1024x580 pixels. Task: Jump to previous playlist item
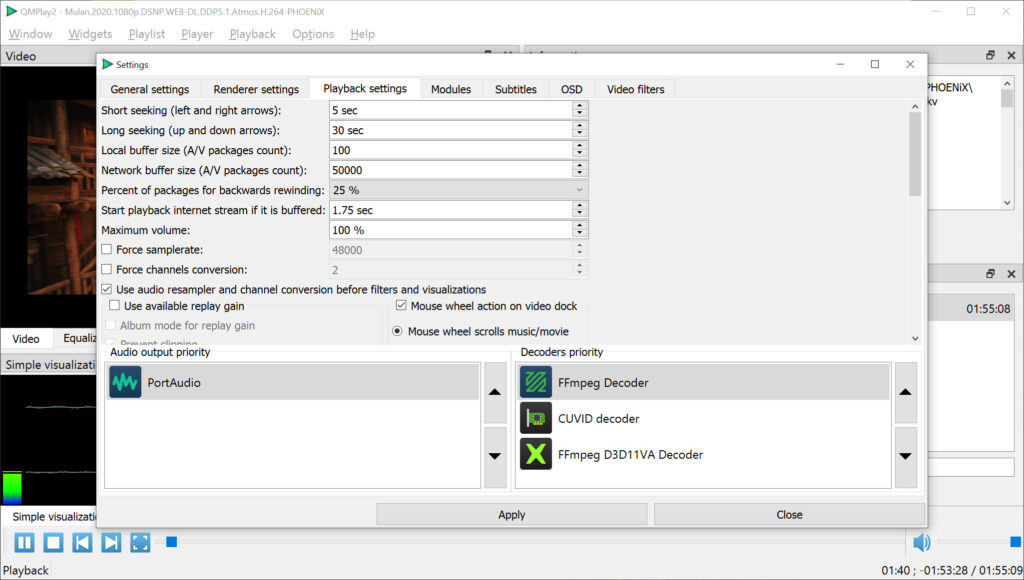[x=82, y=542]
